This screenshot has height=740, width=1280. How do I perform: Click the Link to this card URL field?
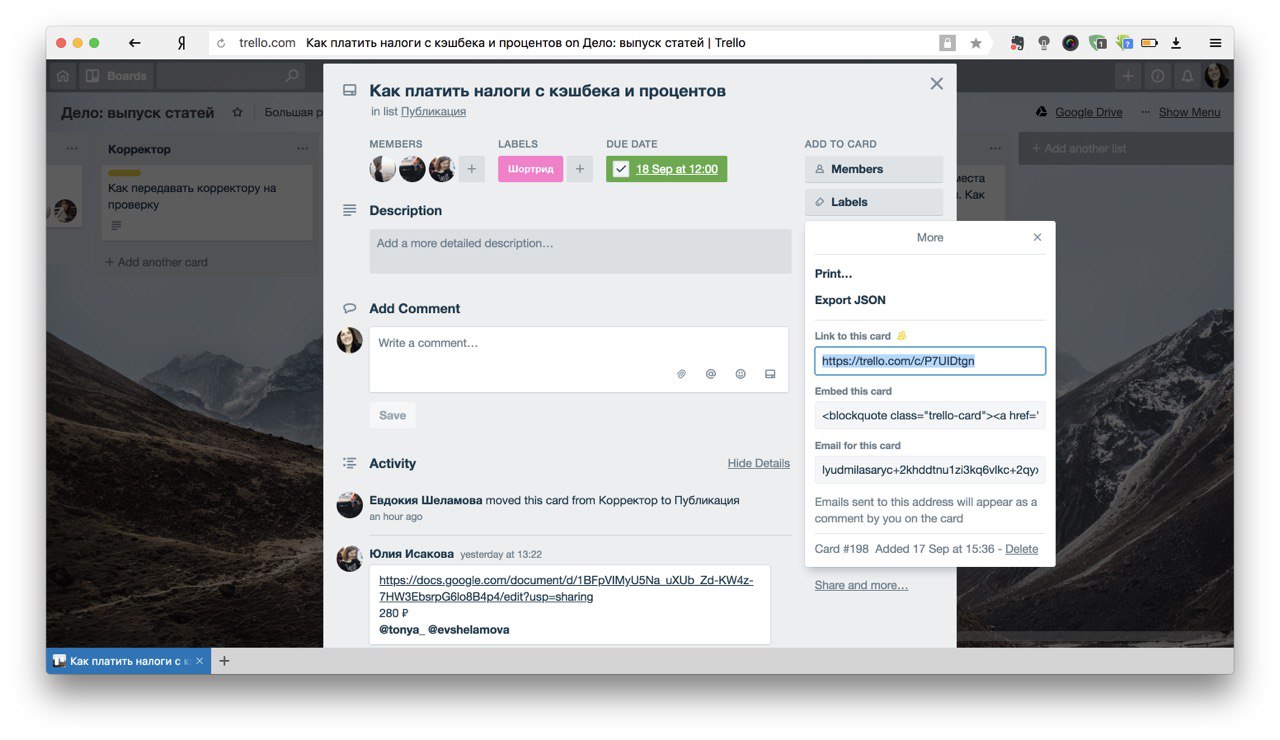tap(930, 361)
